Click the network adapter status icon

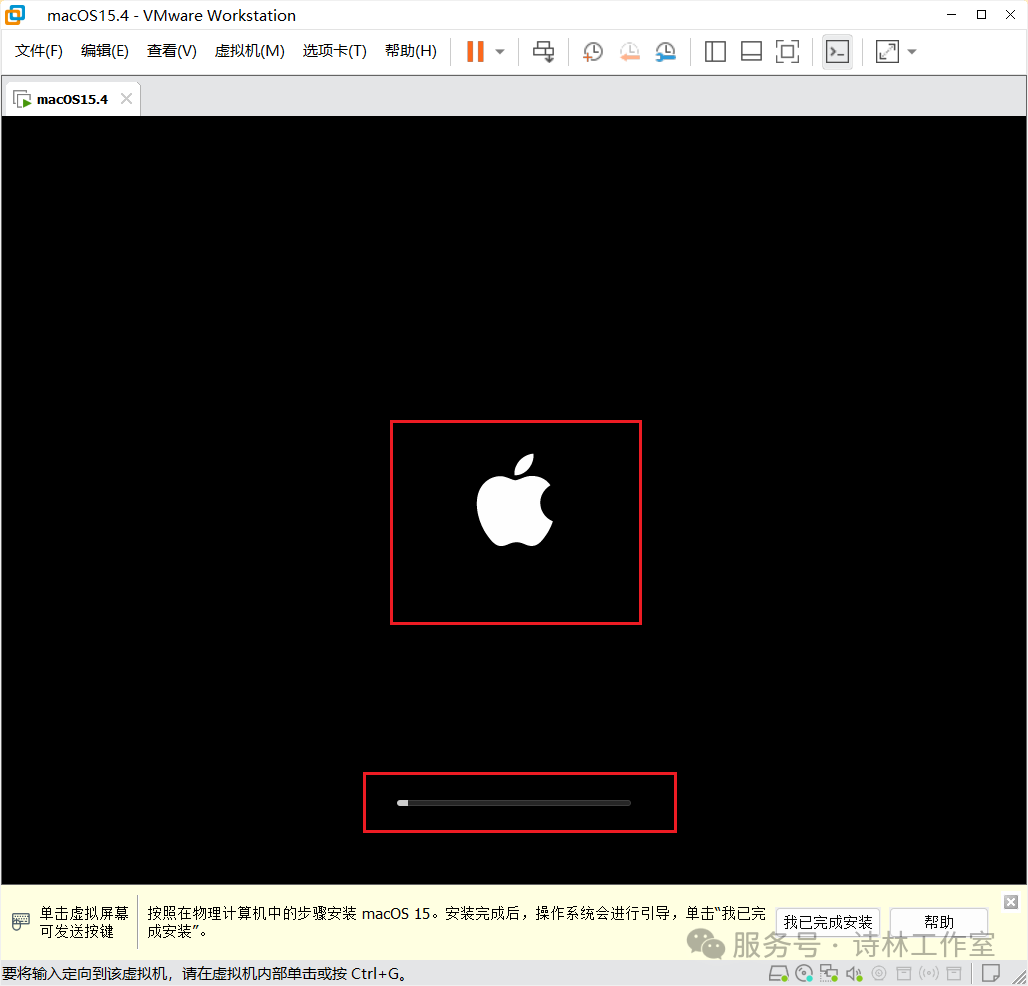coord(829,974)
